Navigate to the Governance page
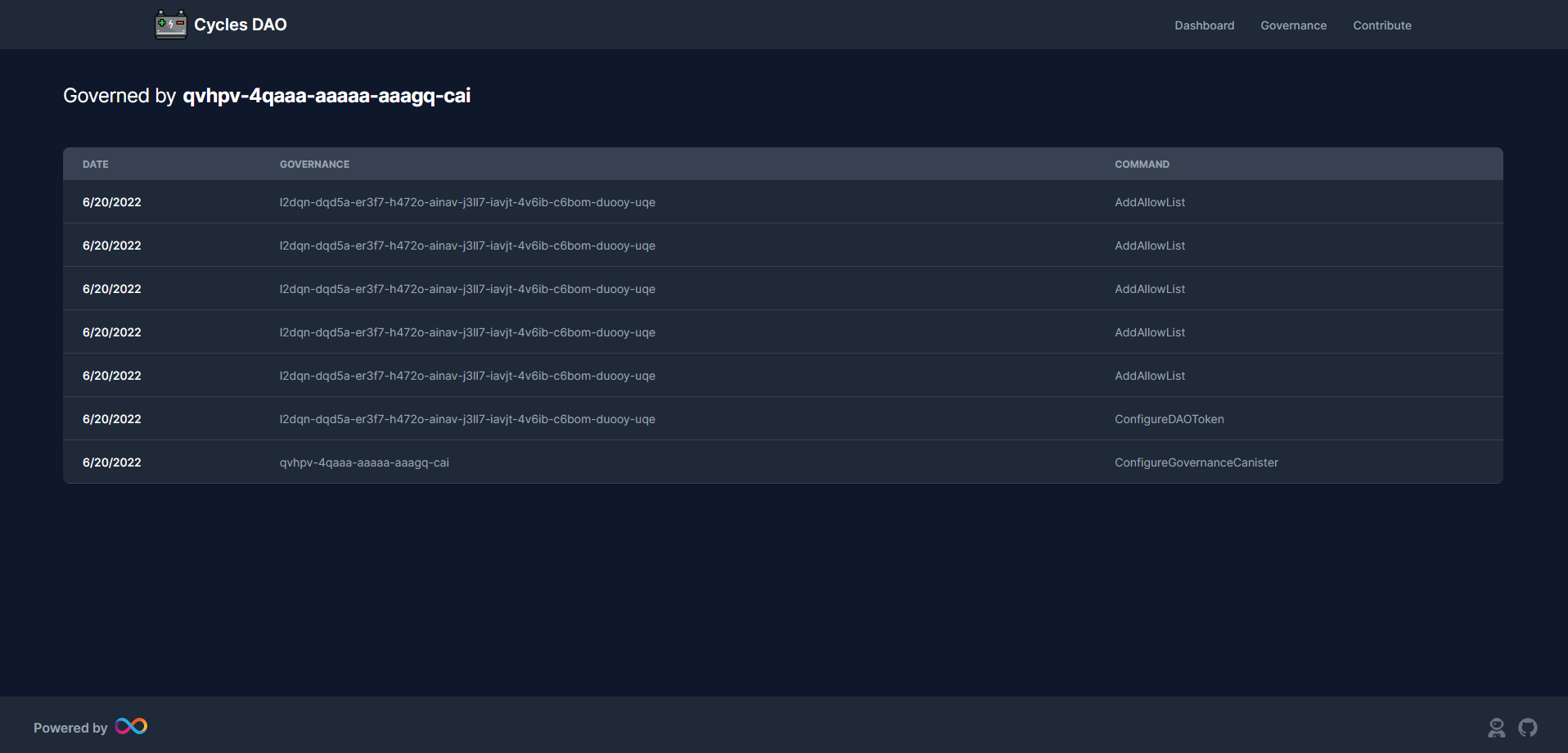This screenshot has height=753, width=1568. [x=1293, y=25]
